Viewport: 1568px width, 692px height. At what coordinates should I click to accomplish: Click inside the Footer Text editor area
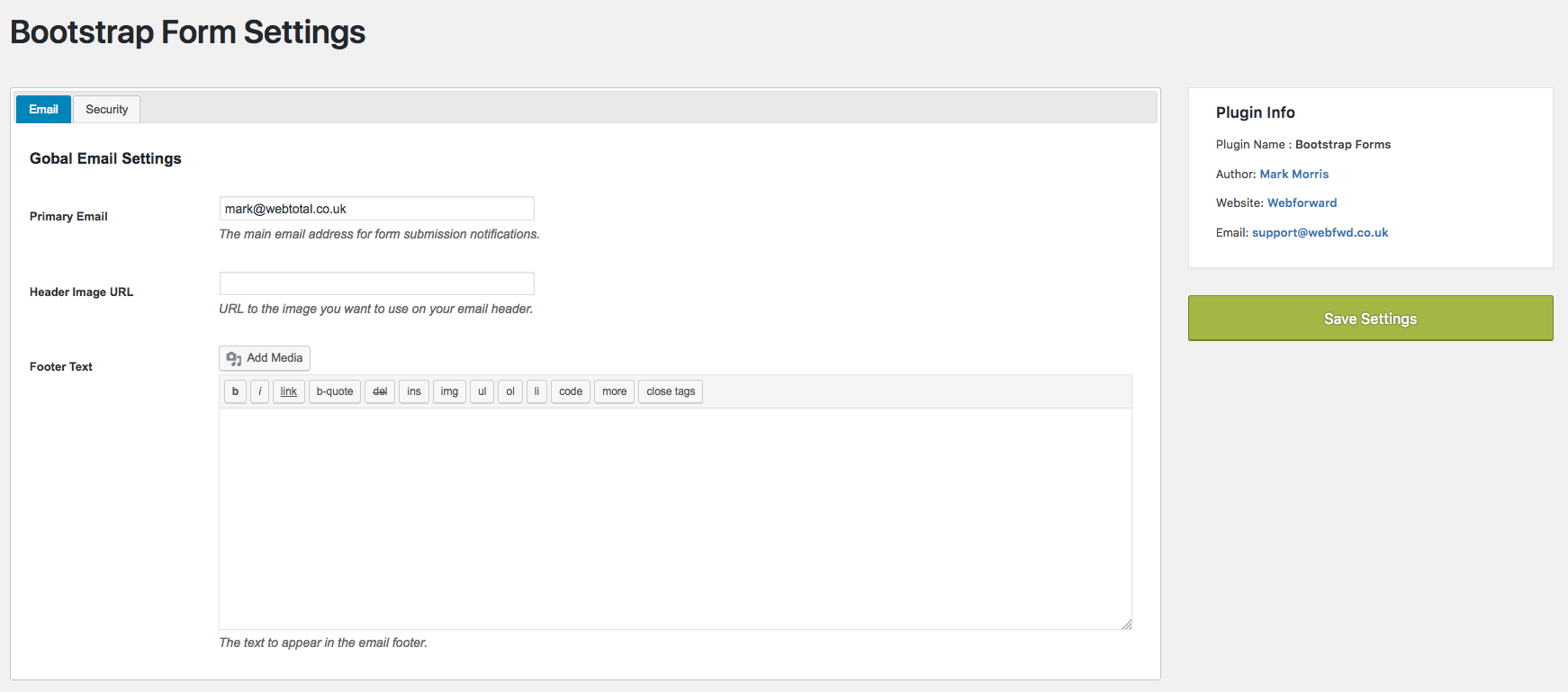[675, 518]
